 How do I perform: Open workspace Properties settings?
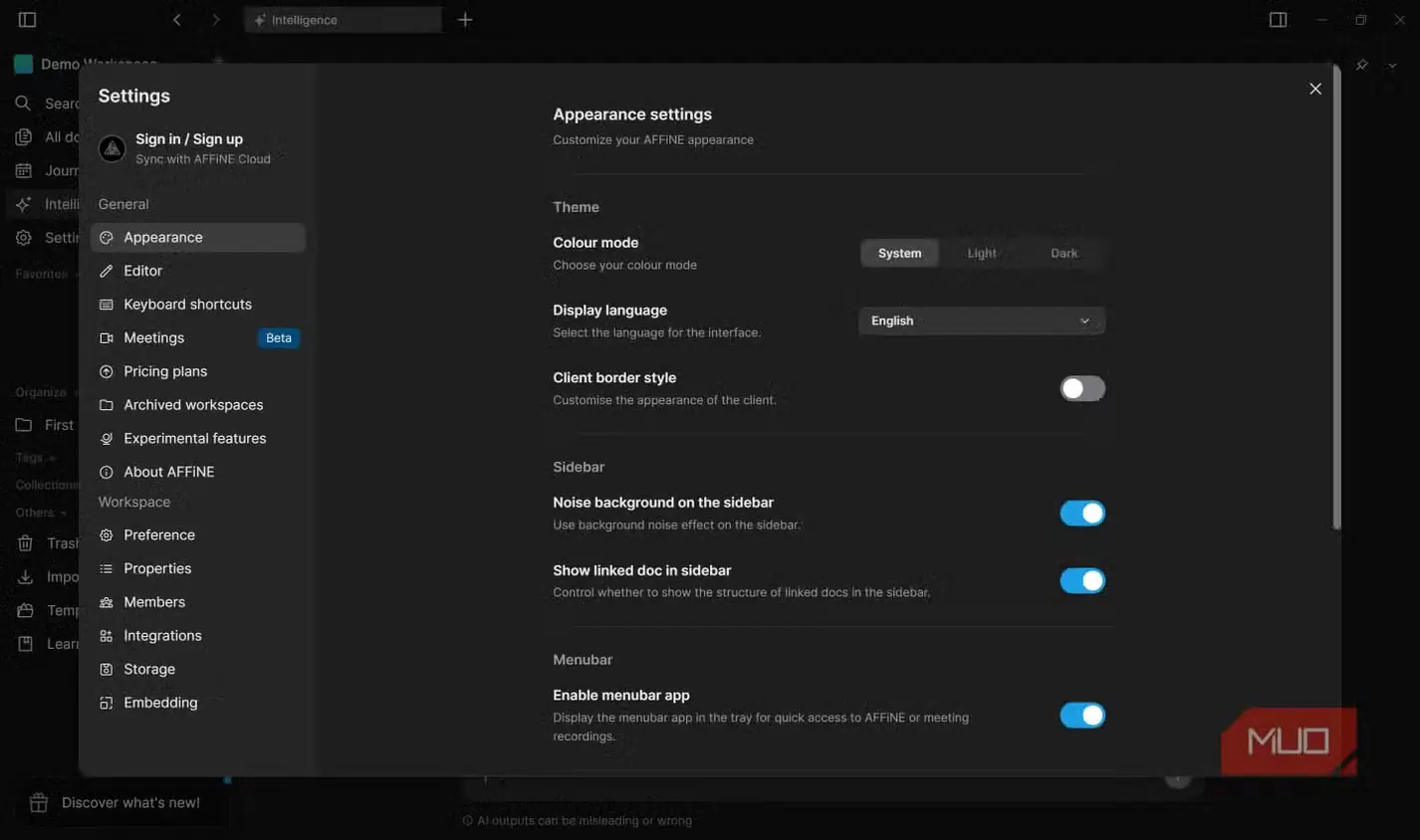coord(198,569)
